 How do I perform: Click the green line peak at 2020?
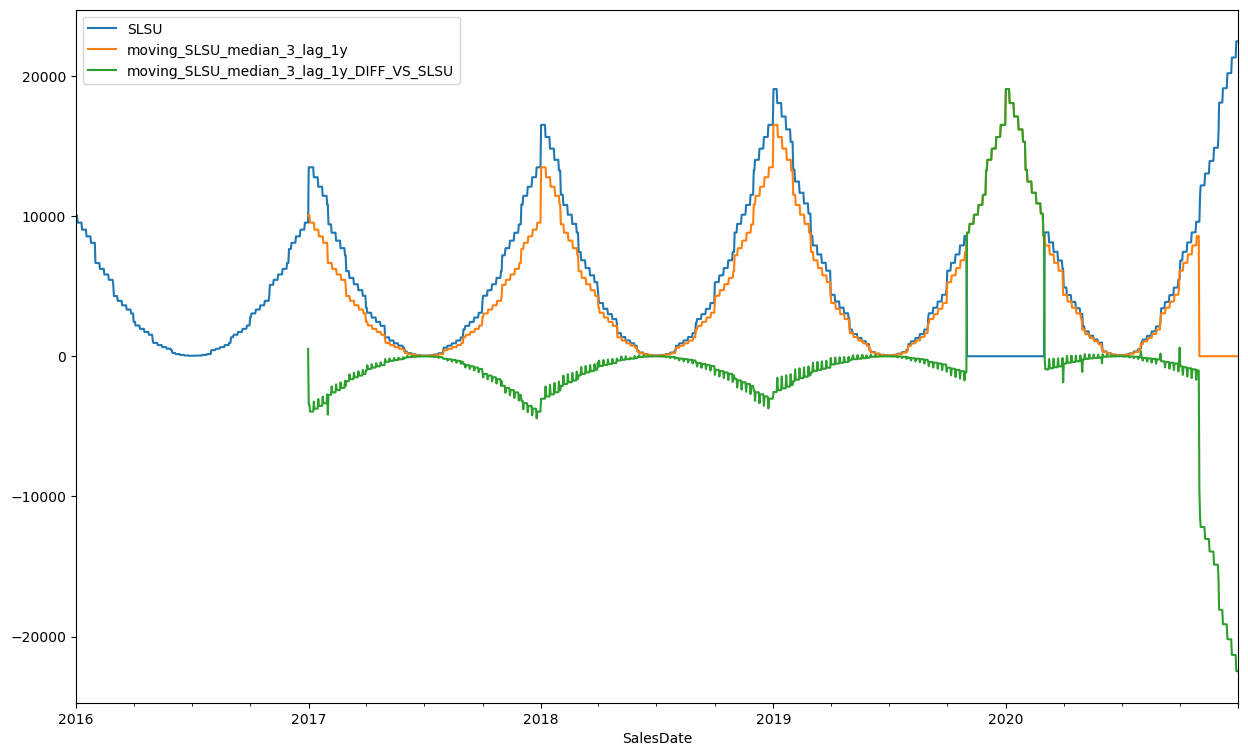tap(1006, 90)
